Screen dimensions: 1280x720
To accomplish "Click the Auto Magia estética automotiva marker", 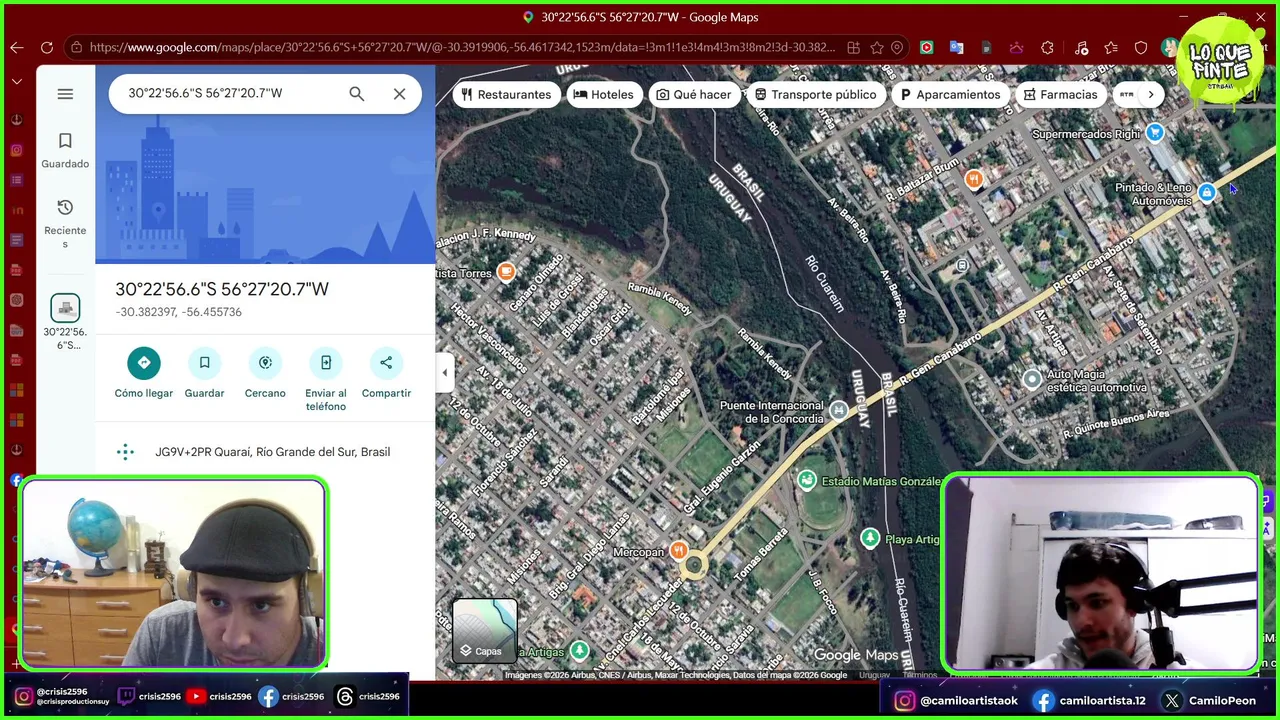I will coord(1032,379).
